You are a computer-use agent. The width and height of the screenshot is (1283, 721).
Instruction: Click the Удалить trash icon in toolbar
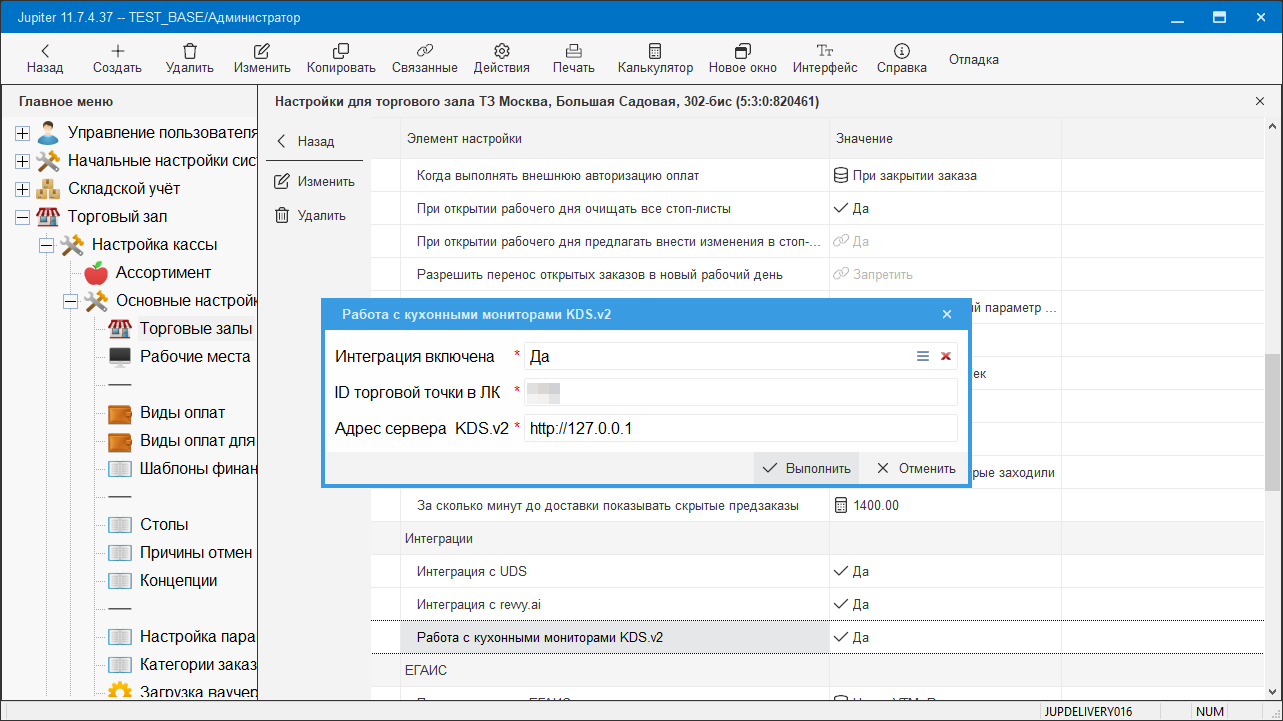(x=190, y=51)
